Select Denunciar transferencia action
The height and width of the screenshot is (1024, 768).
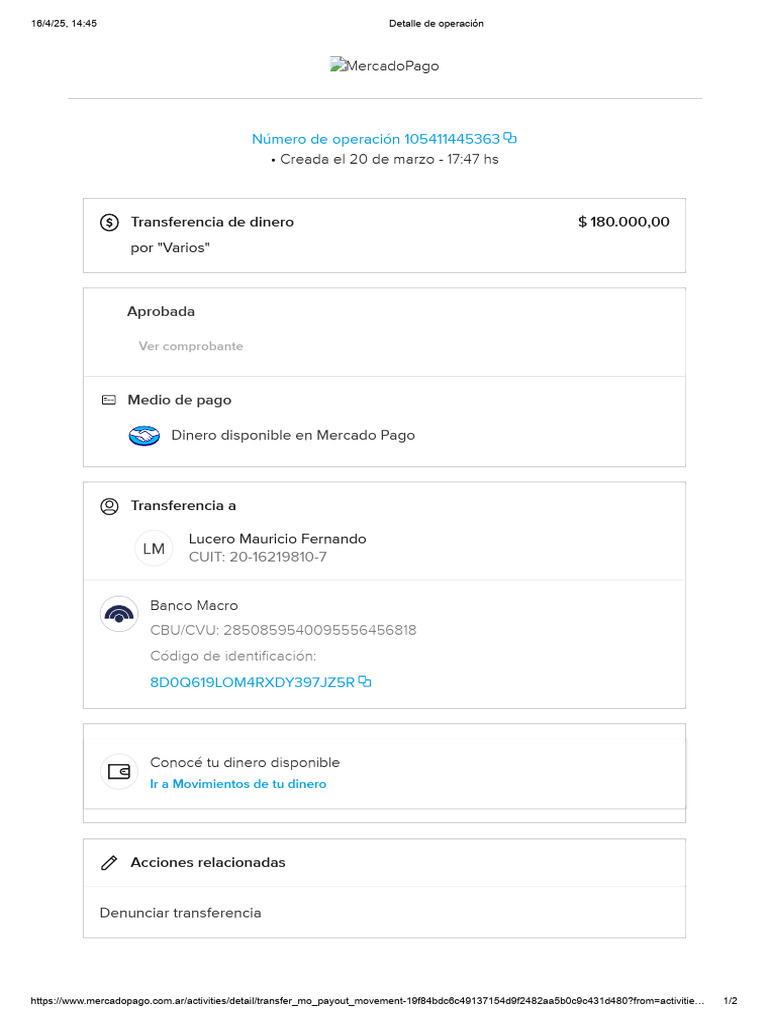(181, 913)
